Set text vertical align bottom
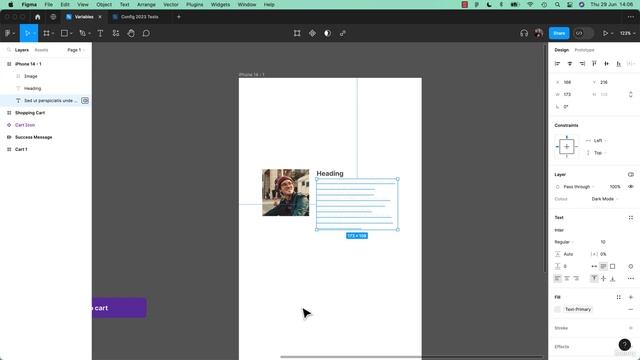The height and width of the screenshot is (360, 640). click(x=612, y=278)
